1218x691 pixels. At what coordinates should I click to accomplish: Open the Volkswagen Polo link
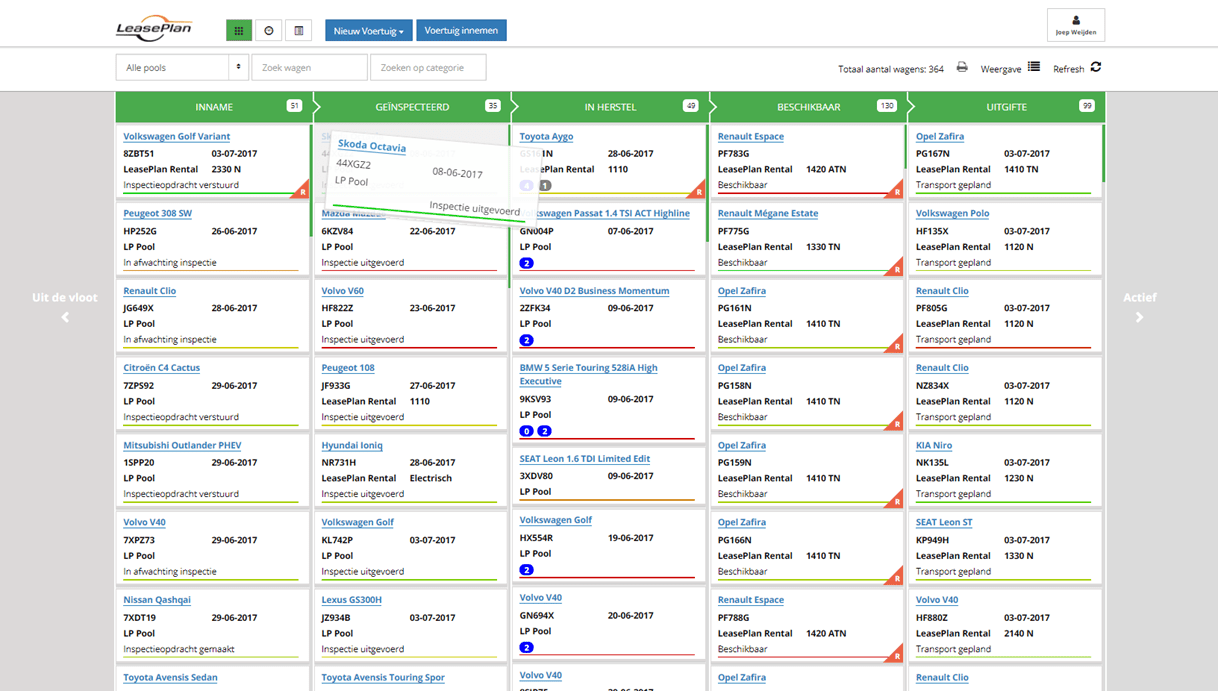pyautogui.click(x=952, y=213)
